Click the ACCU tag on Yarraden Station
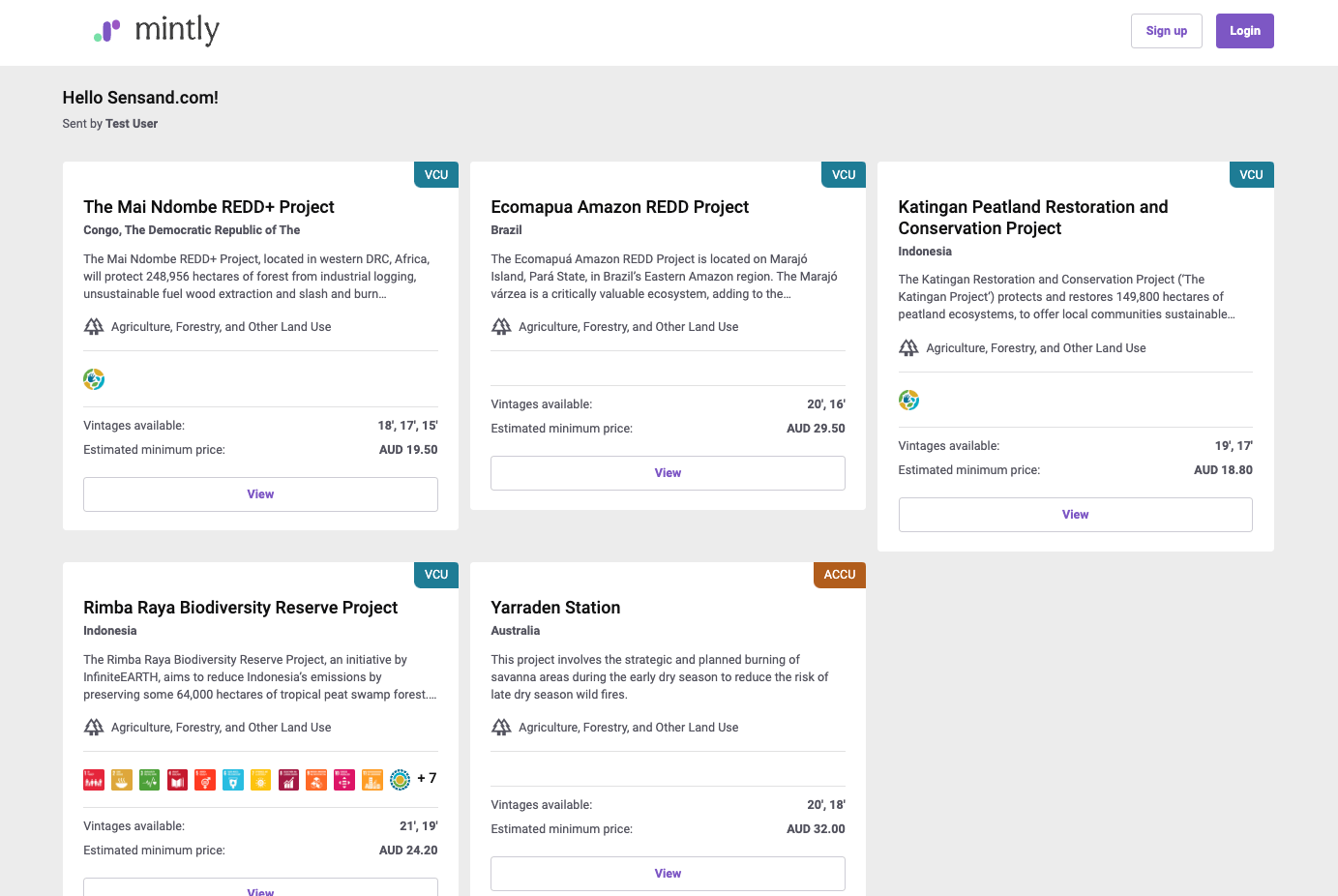 (839, 575)
